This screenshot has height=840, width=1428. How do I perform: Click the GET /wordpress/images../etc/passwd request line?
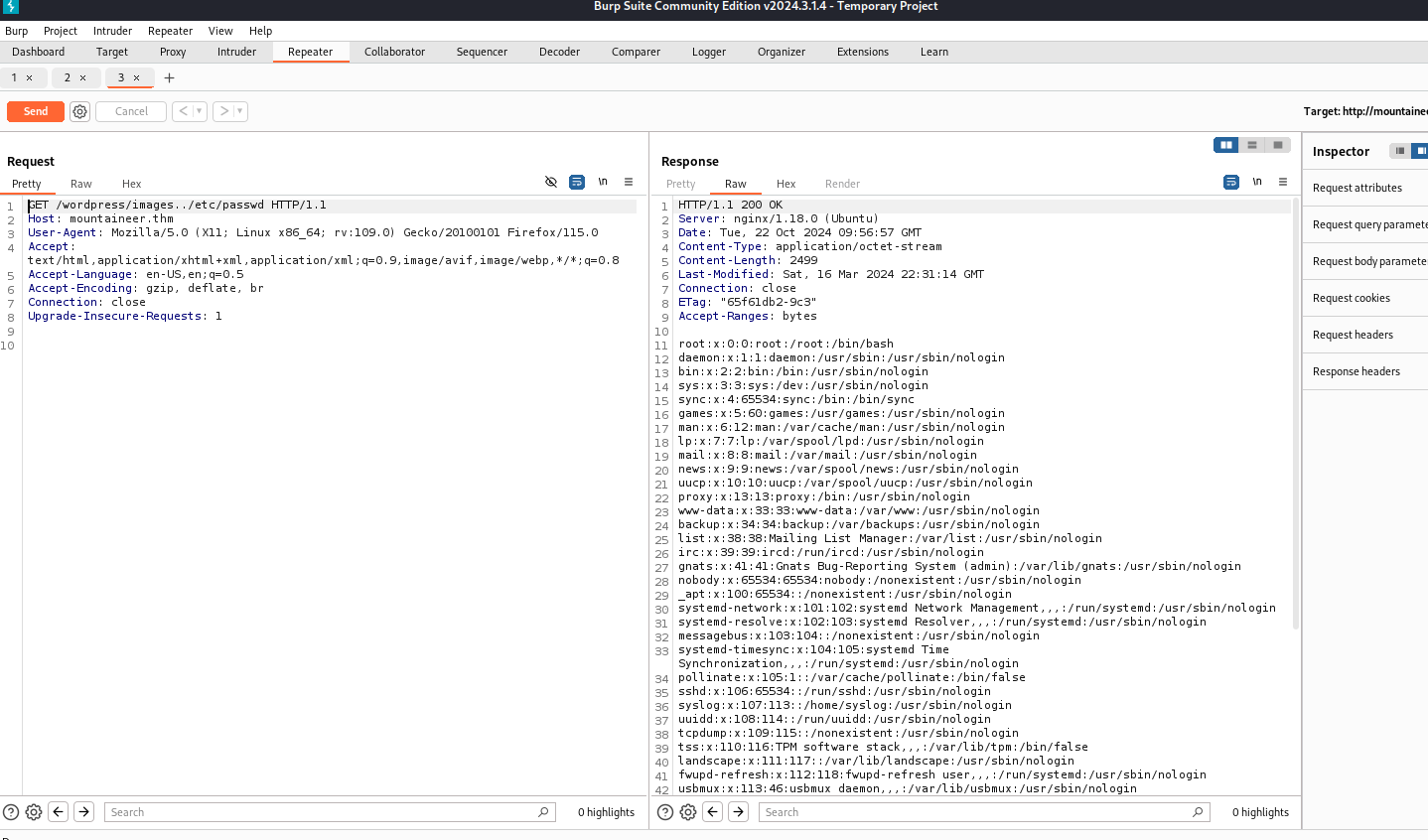tap(177, 206)
